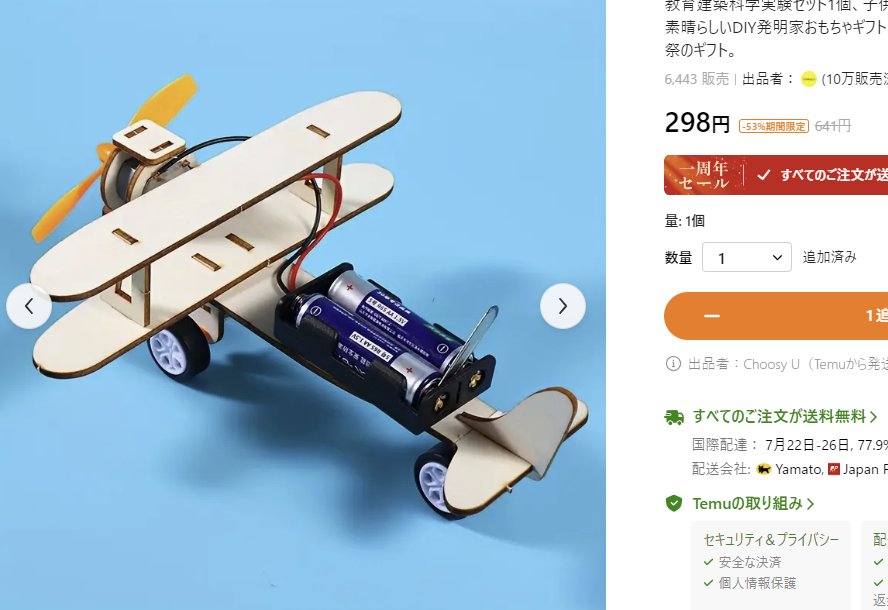Viewport: 888px width, 610px height.
Task: Click the 6,443 販売 sold count text
Action: pyautogui.click(x=697, y=79)
